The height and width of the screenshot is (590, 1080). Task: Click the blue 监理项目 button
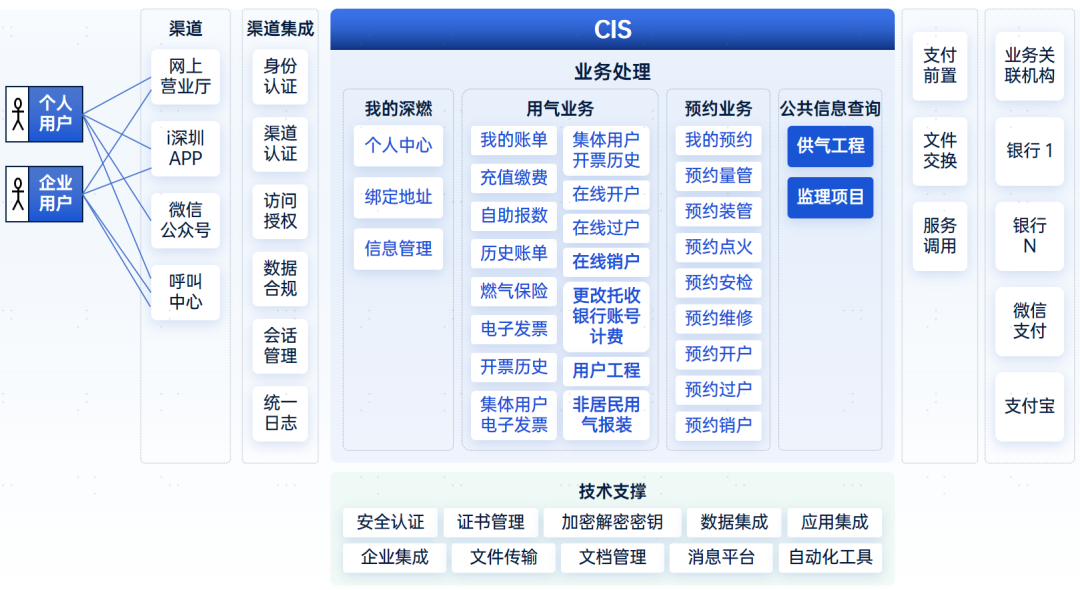[x=830, y=198]
